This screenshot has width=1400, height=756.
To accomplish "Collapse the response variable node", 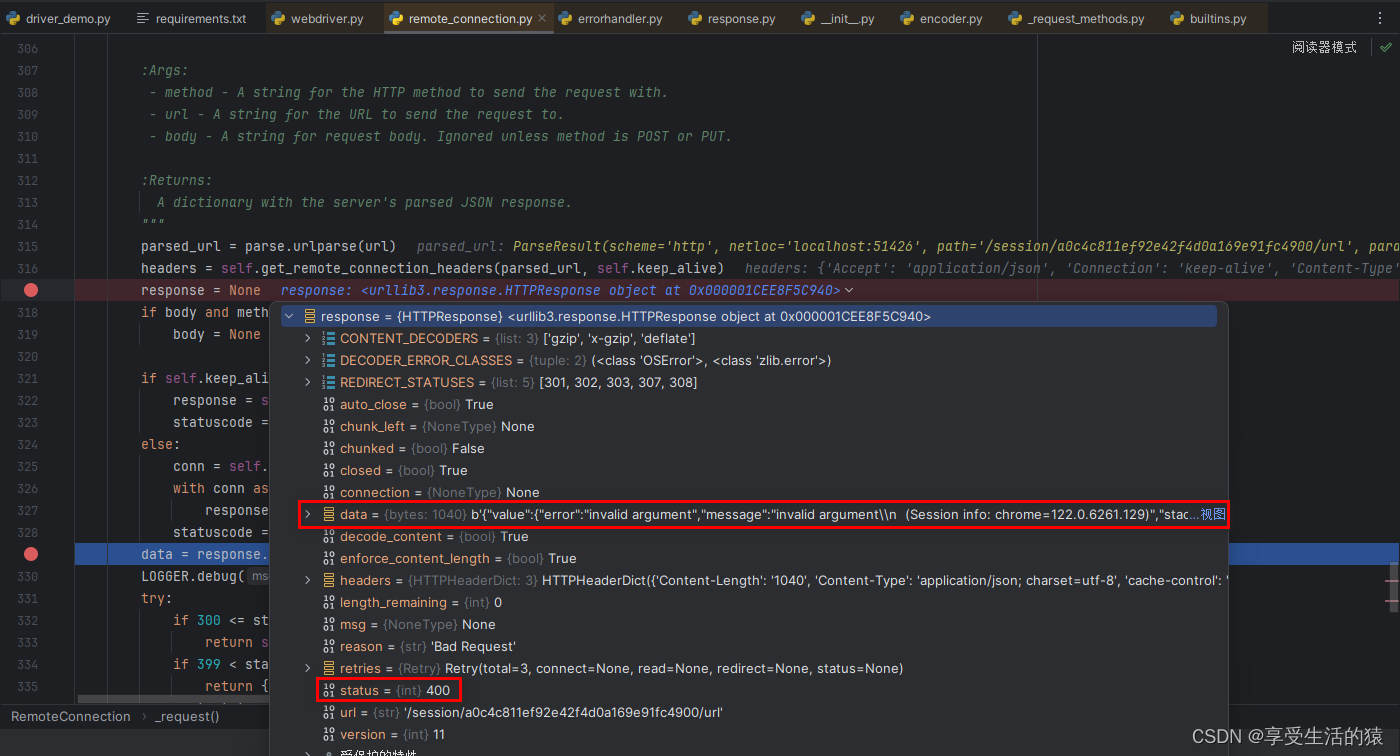I will point(289,316).
